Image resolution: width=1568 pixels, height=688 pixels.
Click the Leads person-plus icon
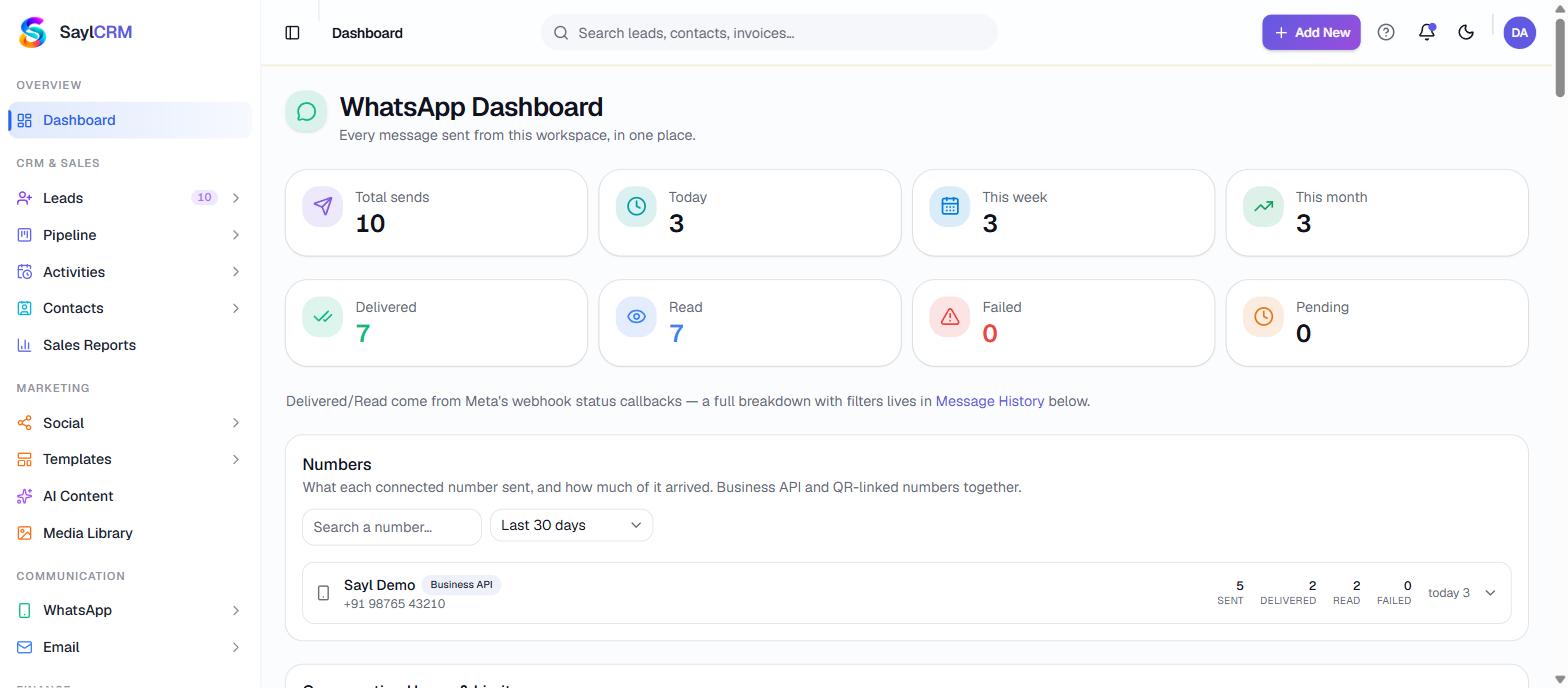[25, 198]
